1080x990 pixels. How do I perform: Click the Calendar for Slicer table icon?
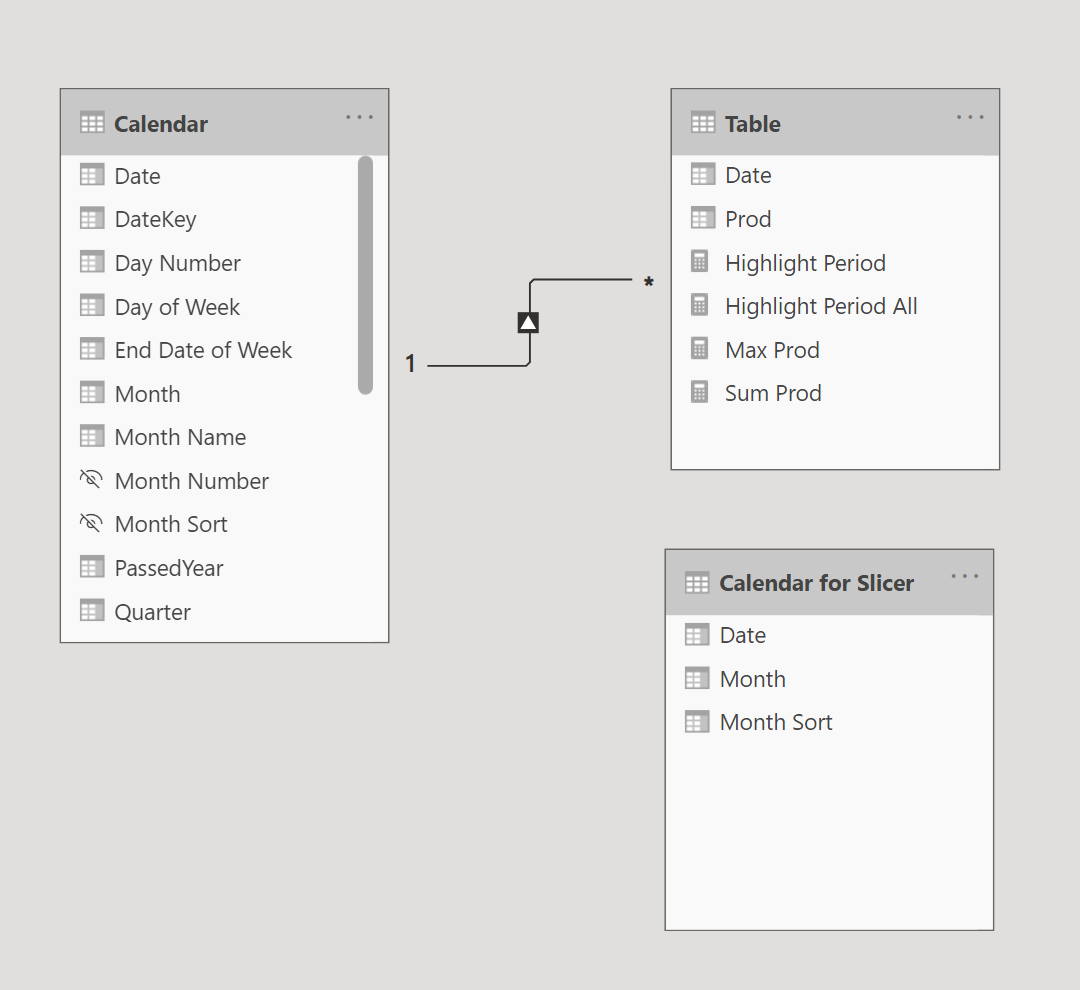tap(697, 583)
